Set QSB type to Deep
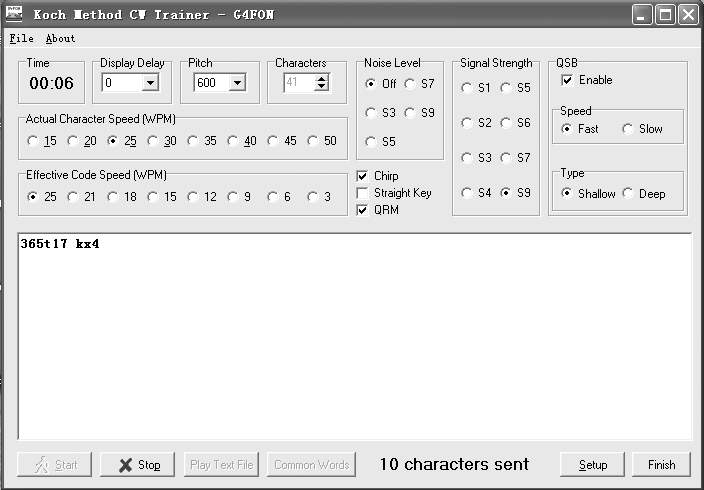This screenshot has height=490, width=704. [628, 194]
